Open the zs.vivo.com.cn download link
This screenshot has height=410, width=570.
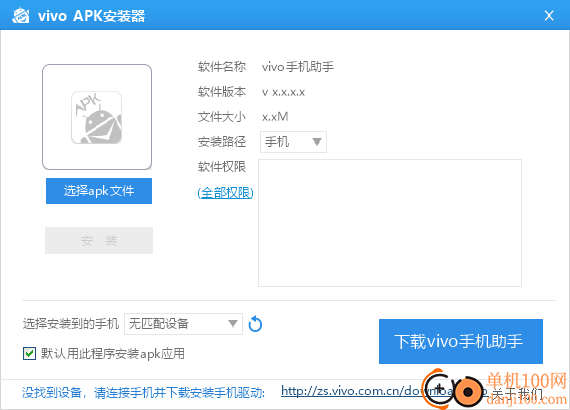coord(385,391)
